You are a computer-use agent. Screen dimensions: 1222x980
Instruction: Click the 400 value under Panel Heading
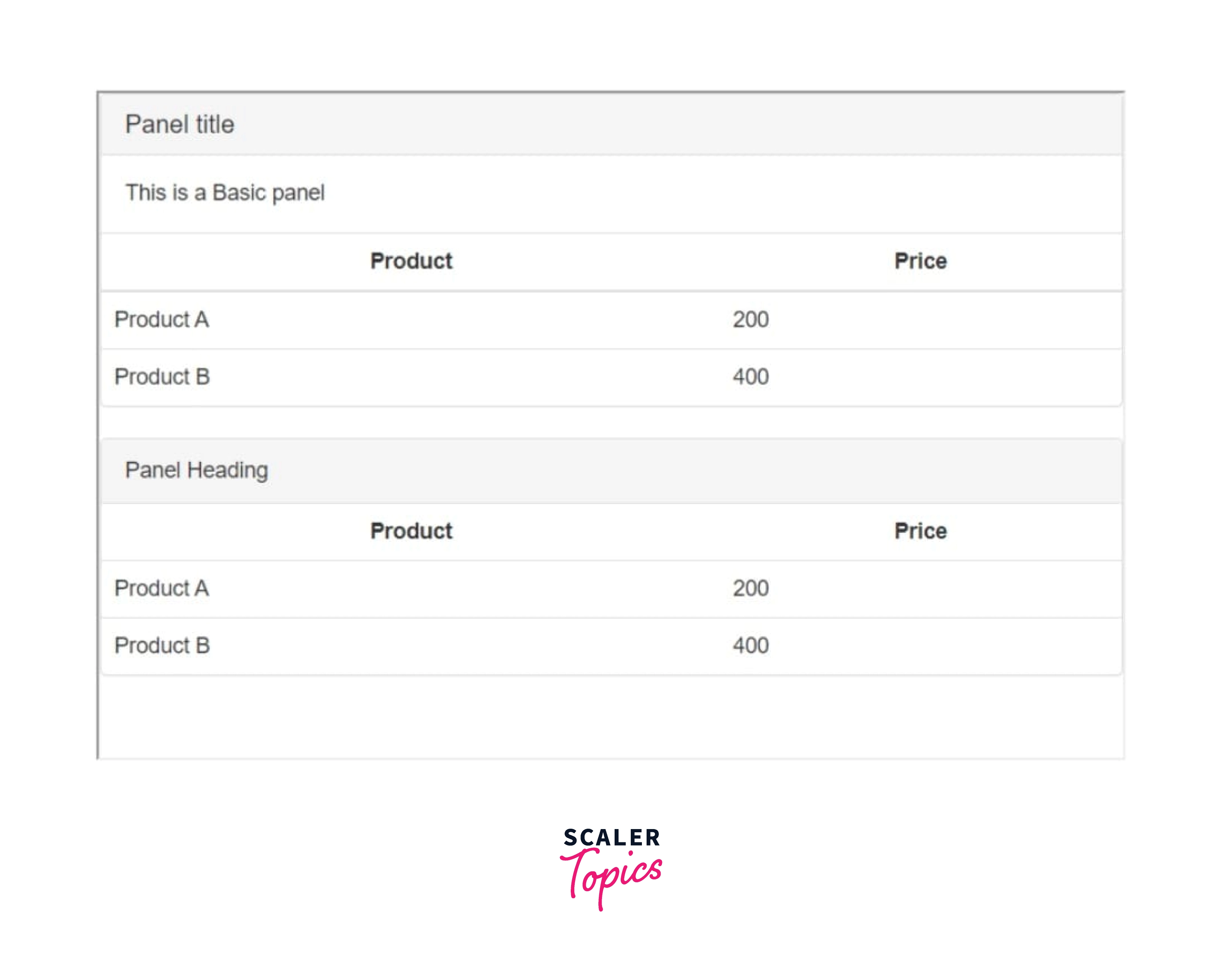pos(750,645)
